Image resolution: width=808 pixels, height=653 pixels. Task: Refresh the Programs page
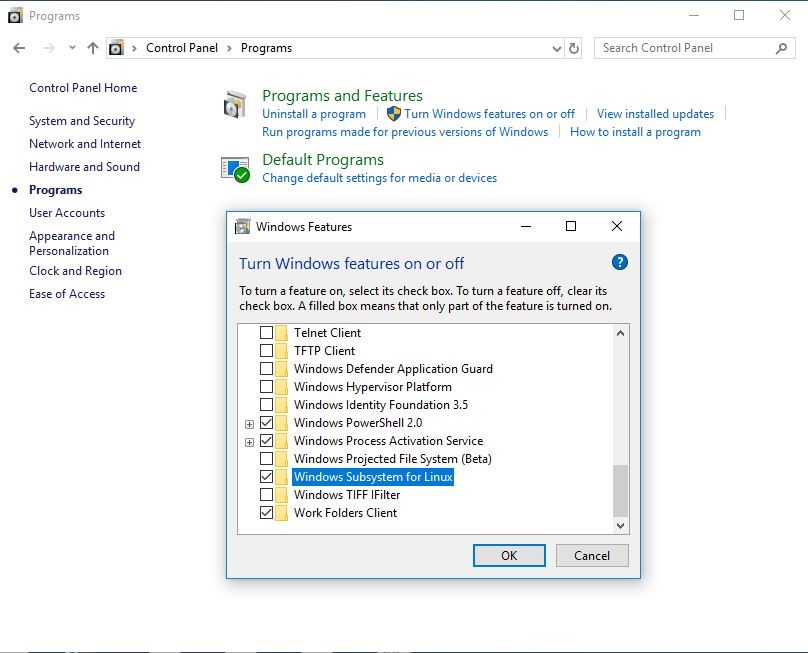point(574,48)
